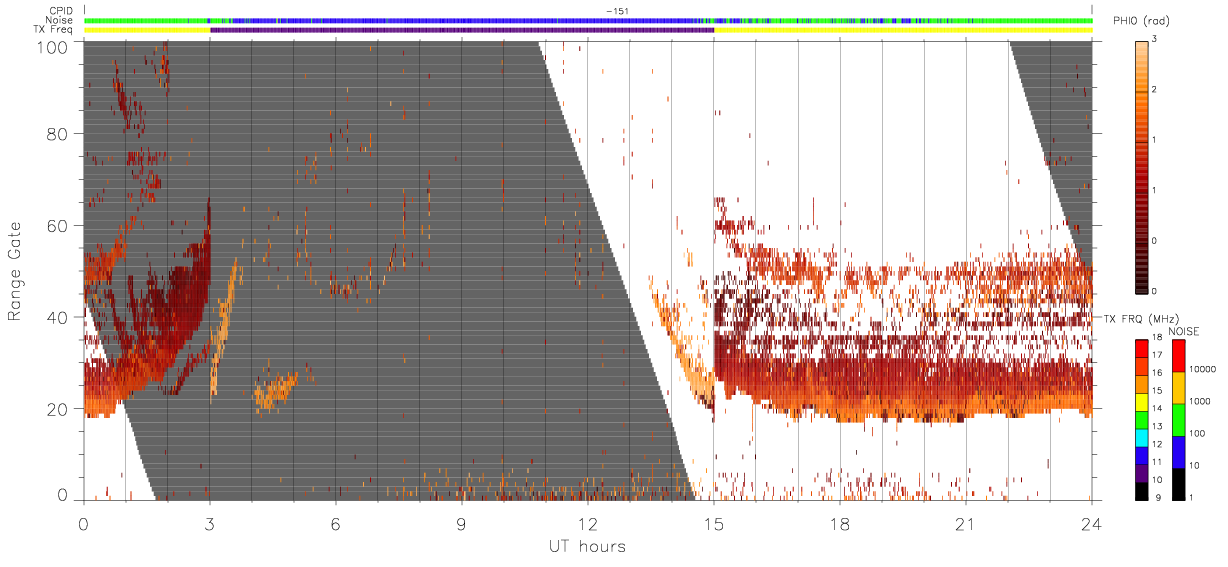This screenshot has height=567, width=1228.
Task: Click TX FRQ legend tick label "14"
Action: point(1155,410)
